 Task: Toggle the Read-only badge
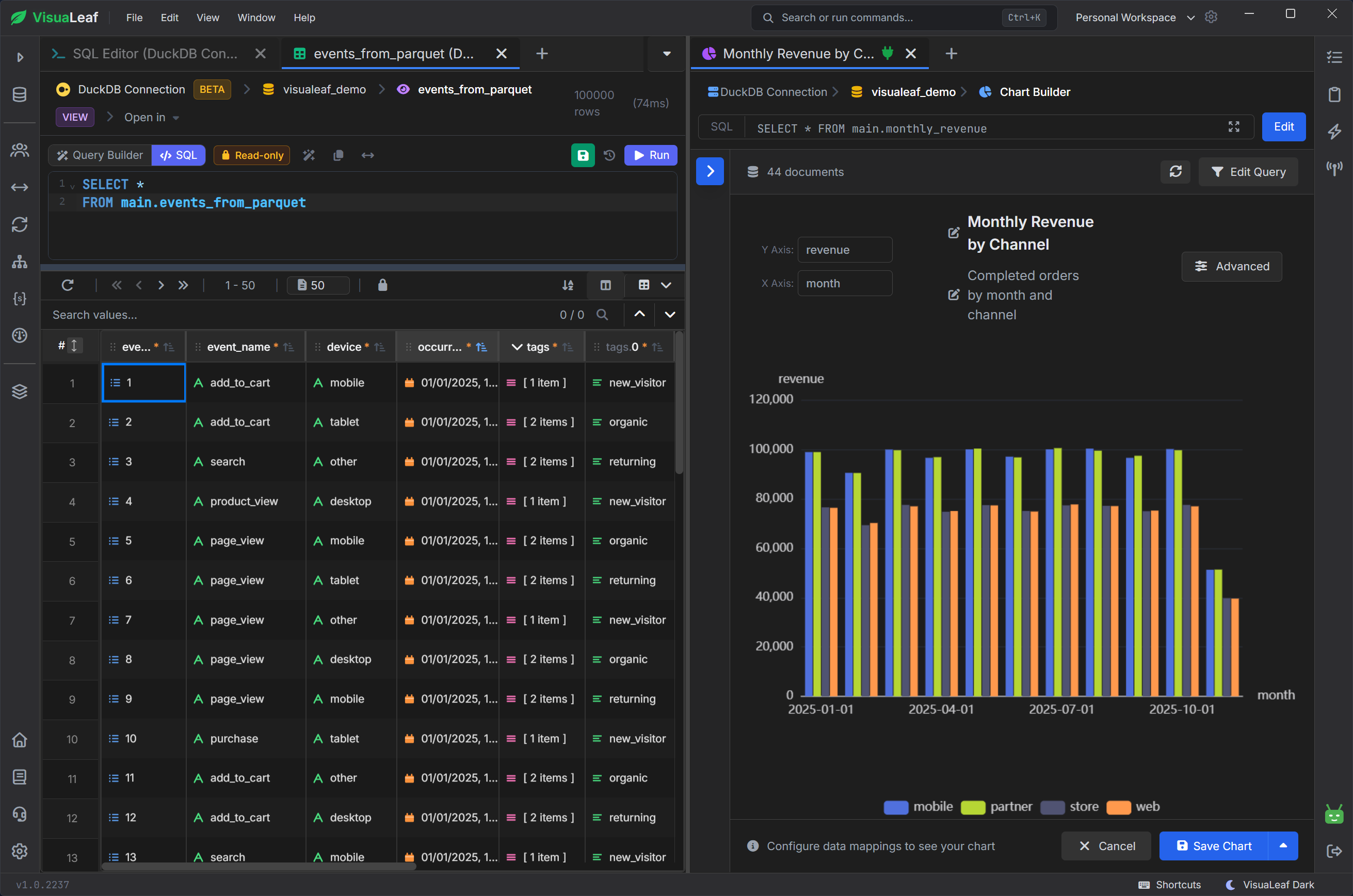251,155
